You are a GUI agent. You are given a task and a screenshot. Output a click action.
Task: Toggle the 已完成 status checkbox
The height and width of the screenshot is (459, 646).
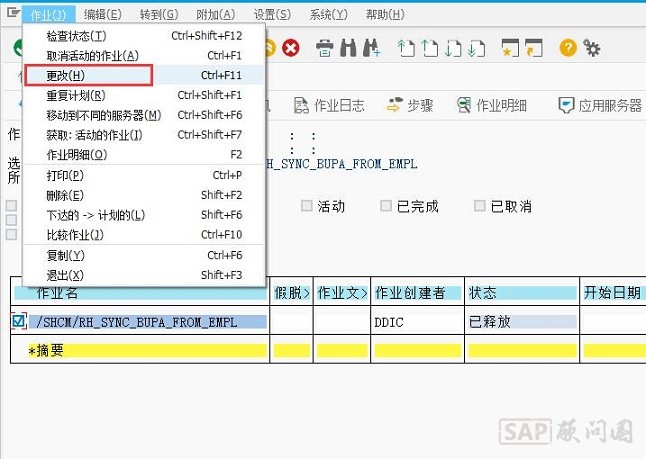(386, 206)
